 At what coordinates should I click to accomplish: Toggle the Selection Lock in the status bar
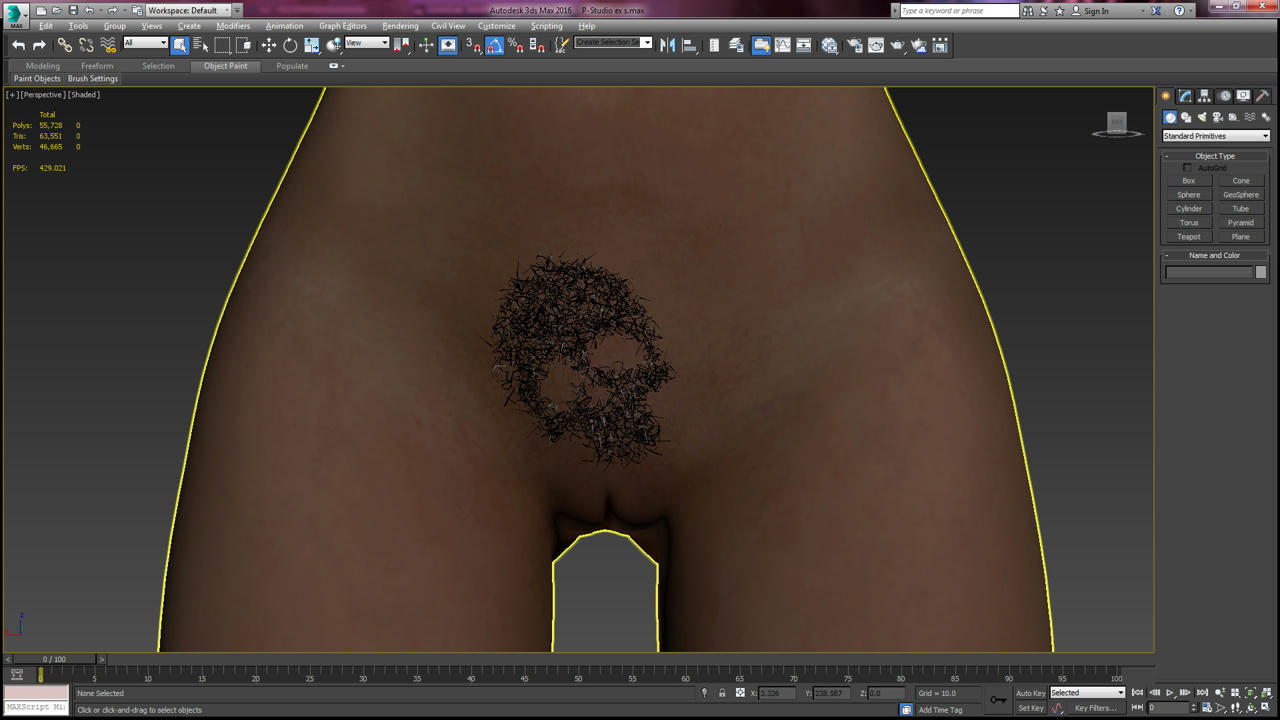click(x=722, y=693)
